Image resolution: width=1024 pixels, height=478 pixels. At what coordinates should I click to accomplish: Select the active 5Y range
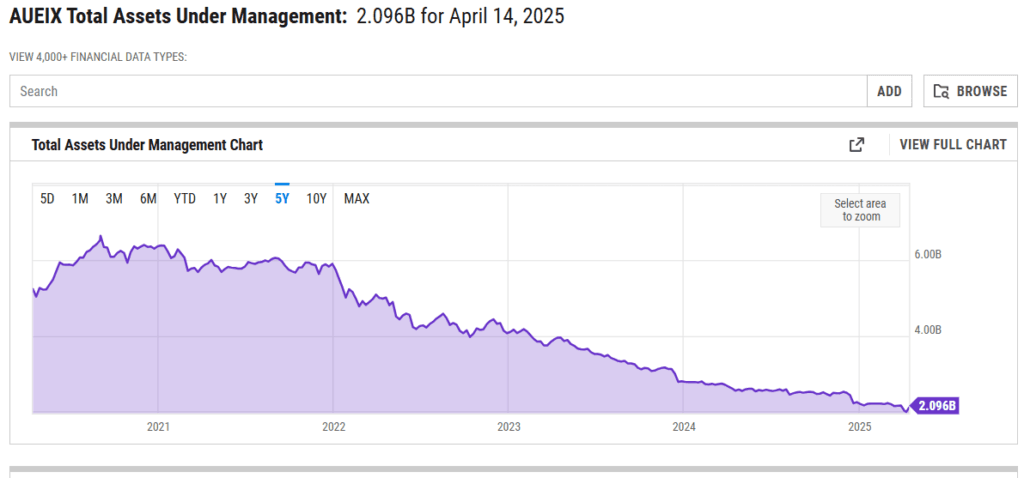(x=282, y=198)
